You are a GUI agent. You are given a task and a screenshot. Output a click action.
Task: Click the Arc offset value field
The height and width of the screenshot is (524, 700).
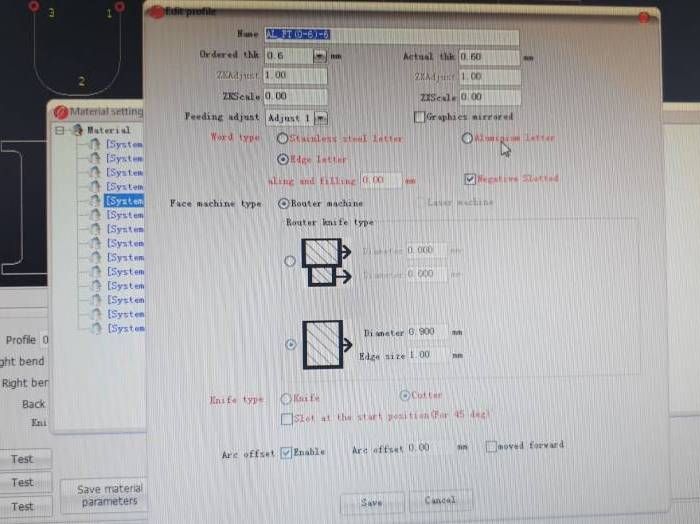[429, 447]
